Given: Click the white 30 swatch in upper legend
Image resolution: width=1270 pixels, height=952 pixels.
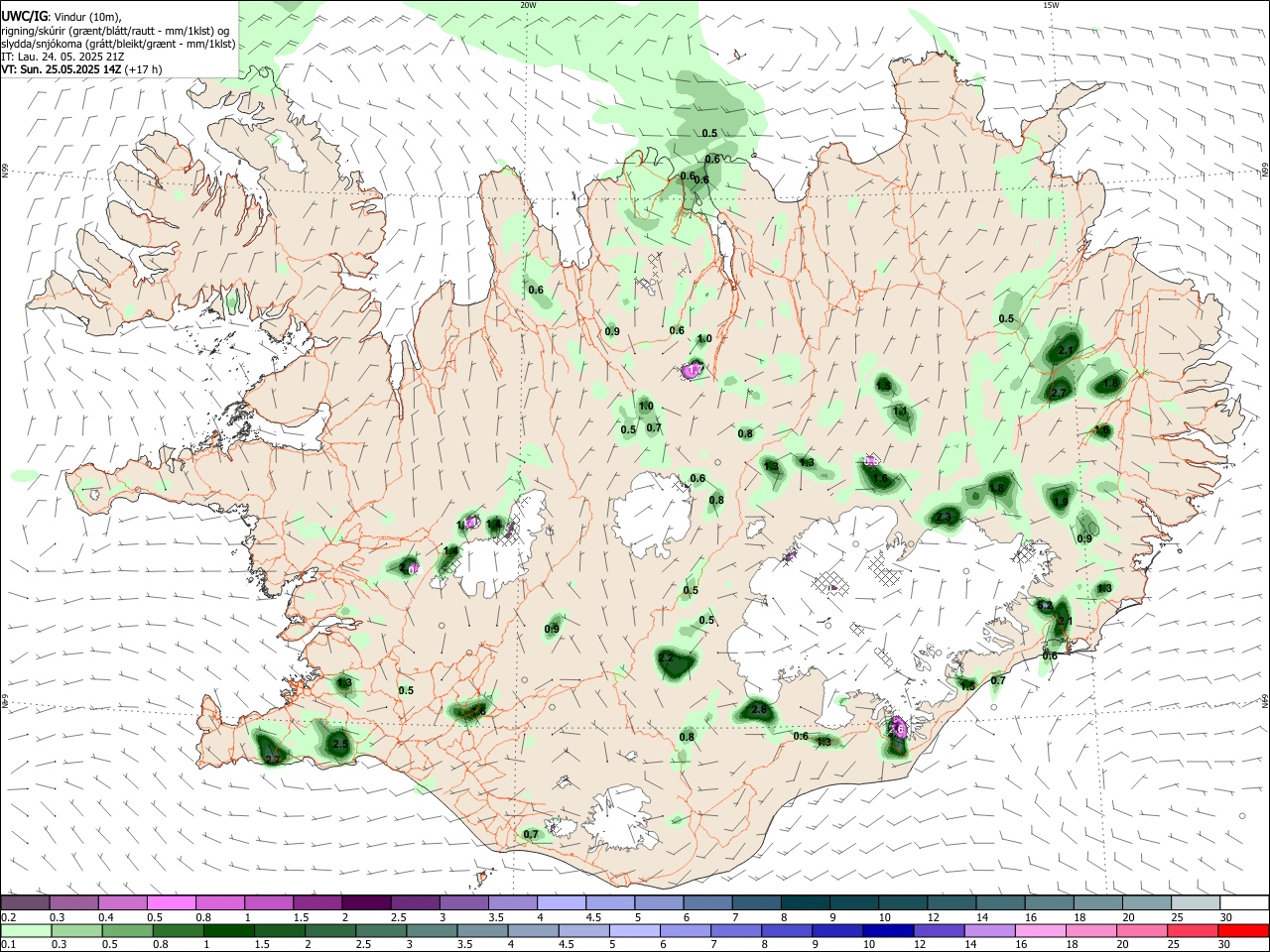Looking at the screenshot, I should [1244, 903].
